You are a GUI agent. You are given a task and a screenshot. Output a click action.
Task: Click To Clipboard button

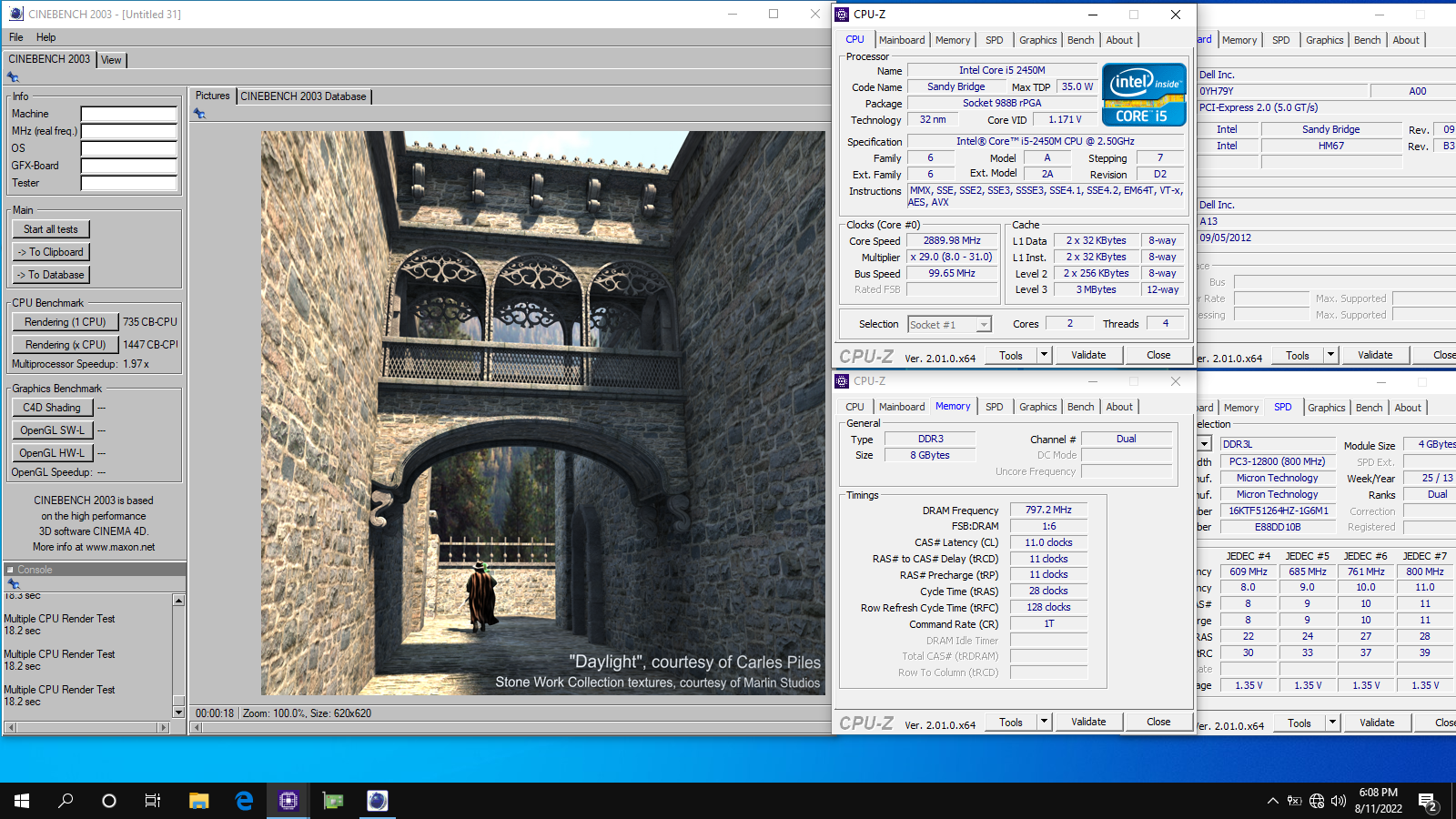[x=51, y=252]
